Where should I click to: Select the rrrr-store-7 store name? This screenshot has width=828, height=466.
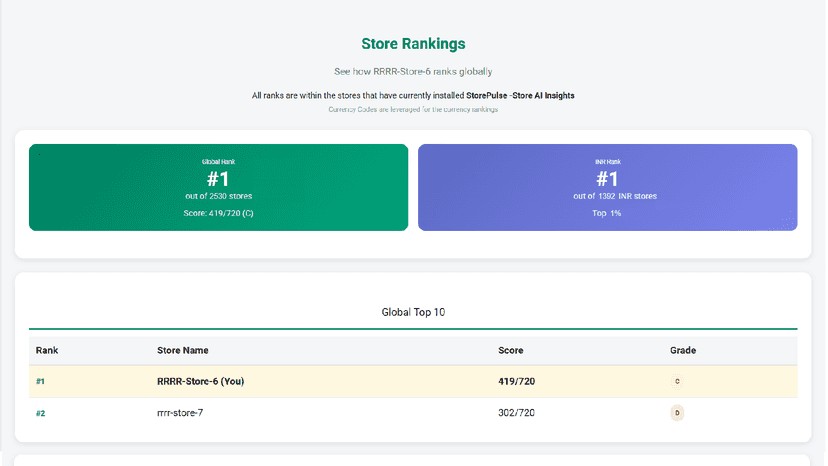(180, 413)
